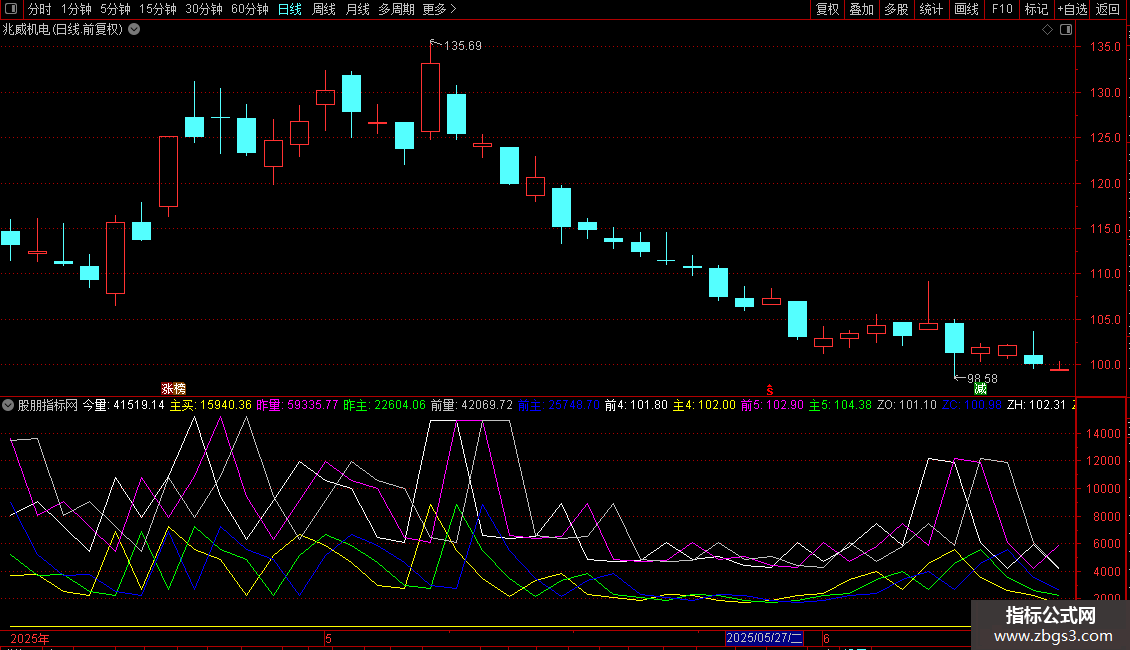
Task: Open the 复权 adjustment options
Action: click(x=827, y=9)
